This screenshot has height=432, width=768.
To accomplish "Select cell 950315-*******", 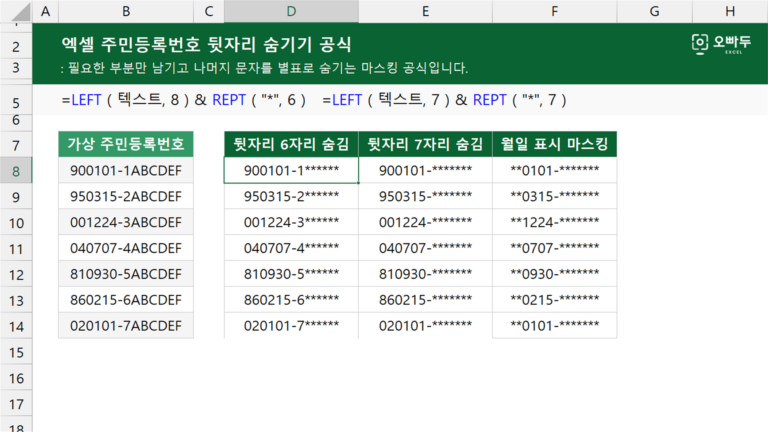I will tap(425, 196).
